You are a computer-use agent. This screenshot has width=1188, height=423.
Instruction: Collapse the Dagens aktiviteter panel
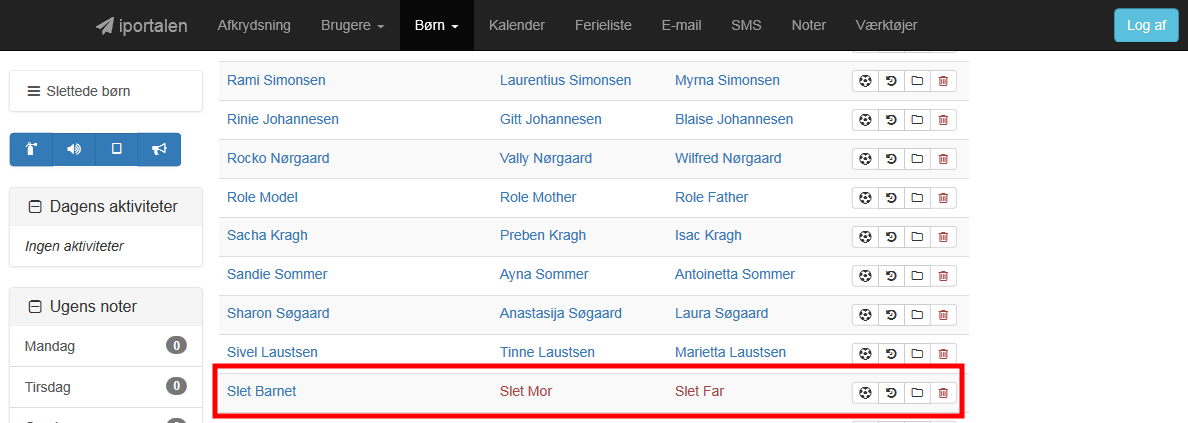tap(33, 207)
